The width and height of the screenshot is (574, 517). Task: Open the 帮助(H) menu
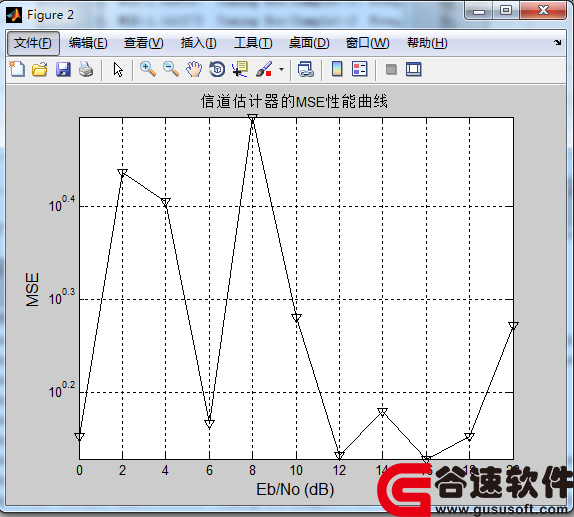point(427,43)
